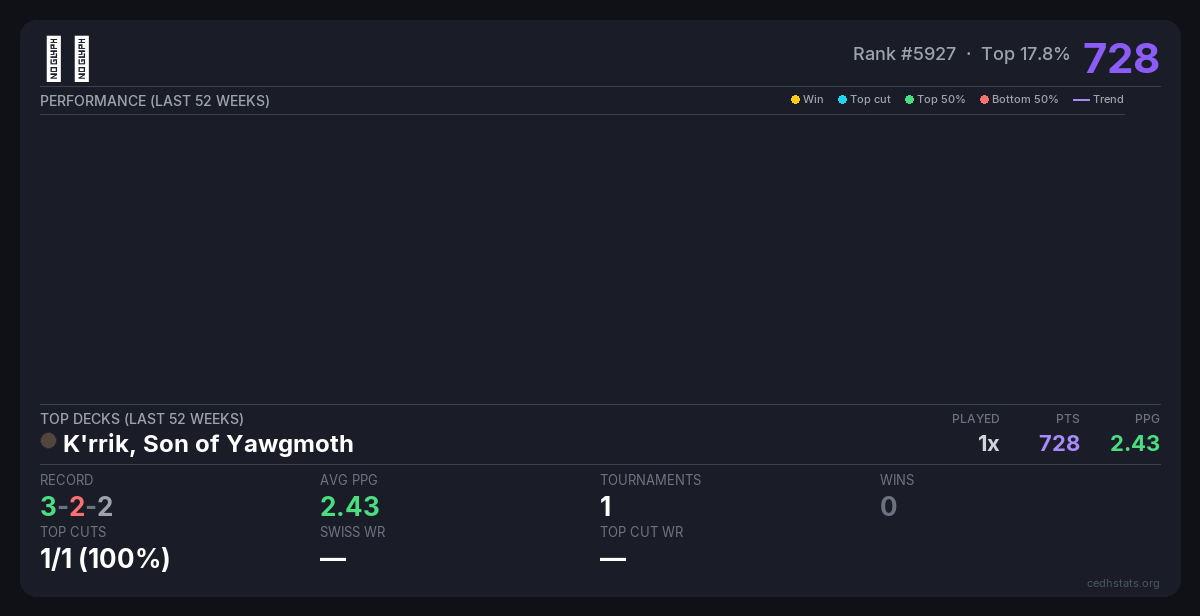Open the cedhstats.org watermark link

pyautogui.click(x=1123, y=583)
